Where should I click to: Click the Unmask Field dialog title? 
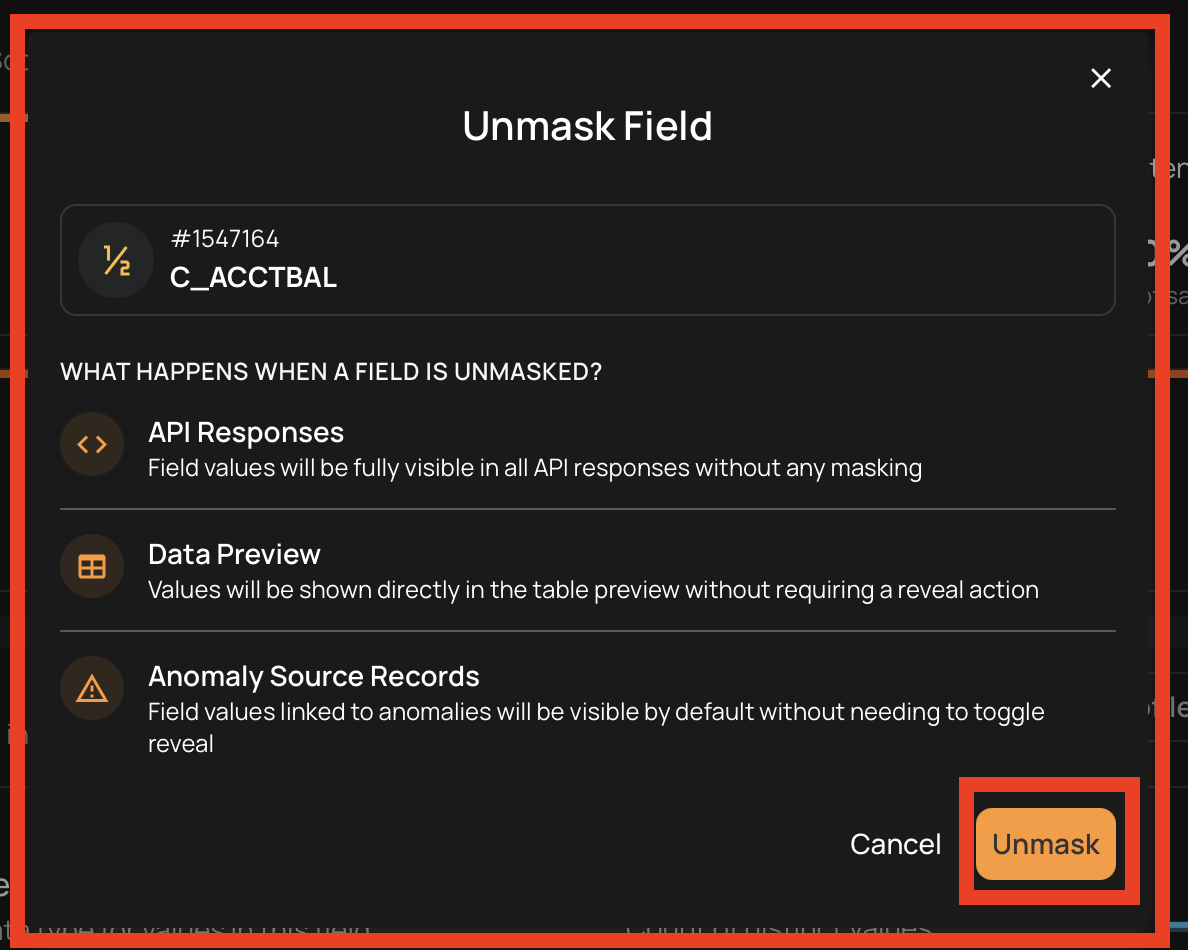click(x=587, y=126)
